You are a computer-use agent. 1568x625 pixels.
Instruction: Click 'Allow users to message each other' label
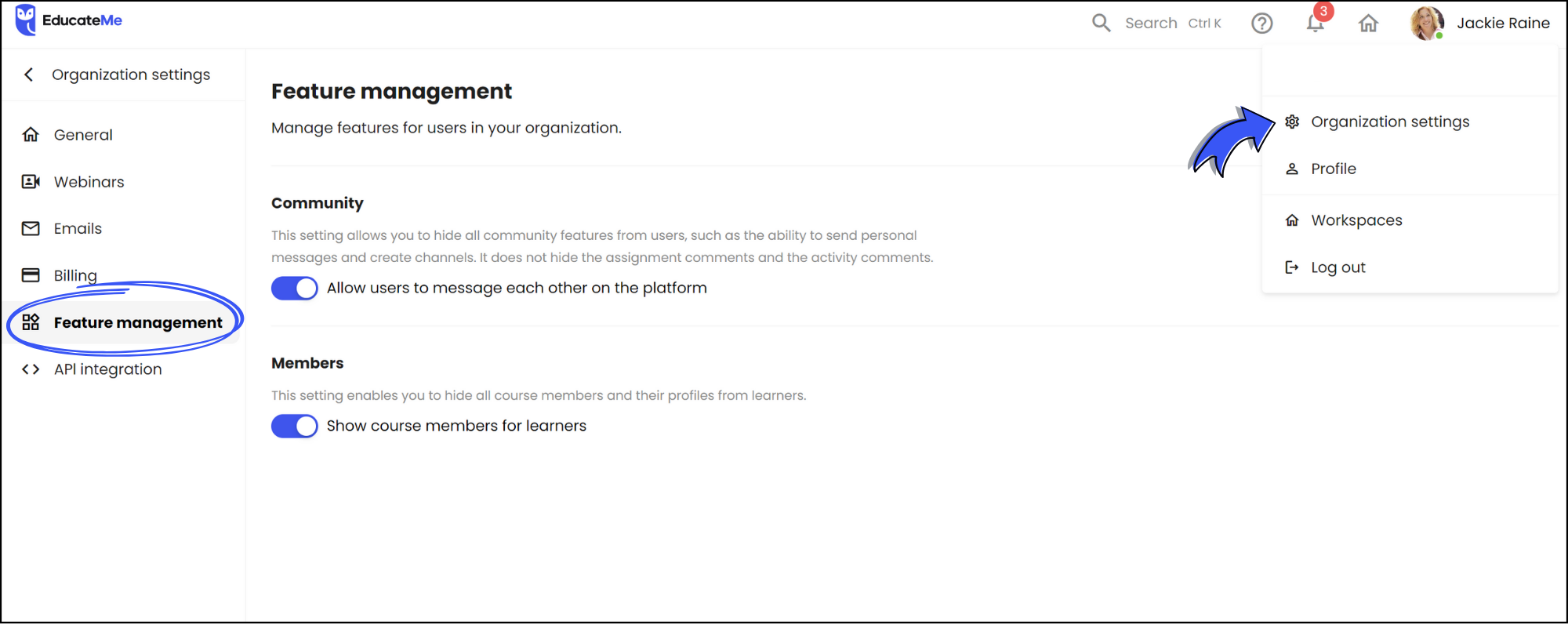pos(517,288)
